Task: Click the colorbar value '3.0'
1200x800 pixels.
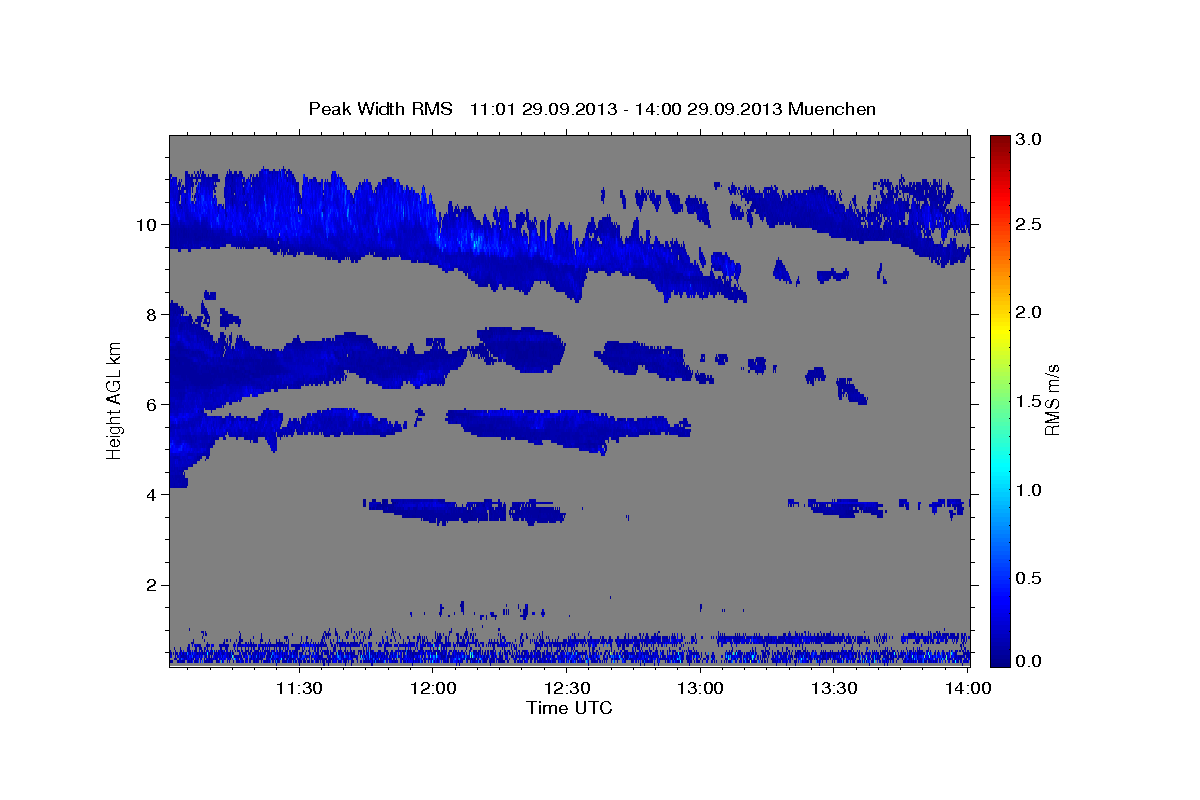Action: [x=1030, y=139]
